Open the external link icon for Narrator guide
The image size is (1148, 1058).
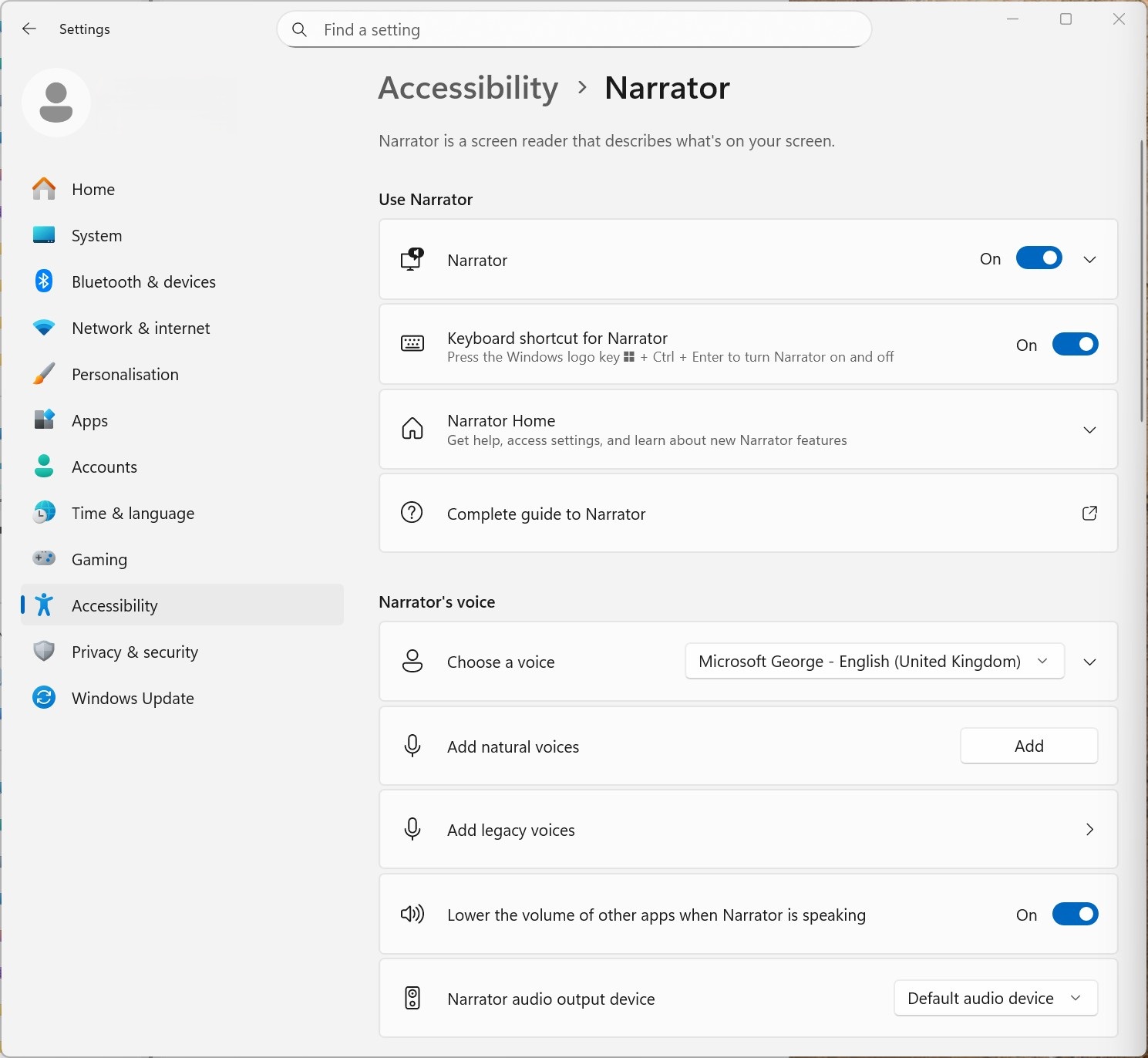1089,514
